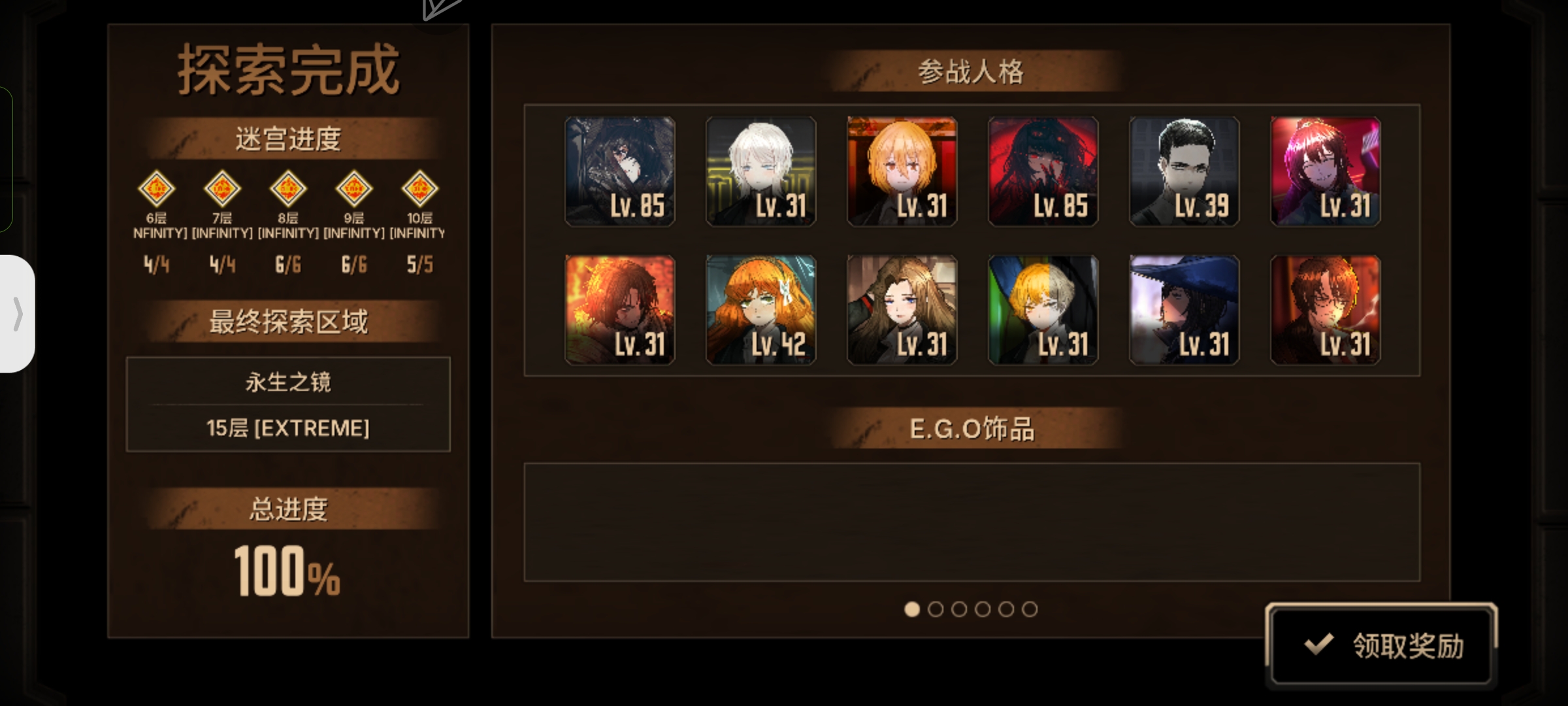
Task: Select the white-haired Lv. 31 identity portrait
Action: click(760, 172)
